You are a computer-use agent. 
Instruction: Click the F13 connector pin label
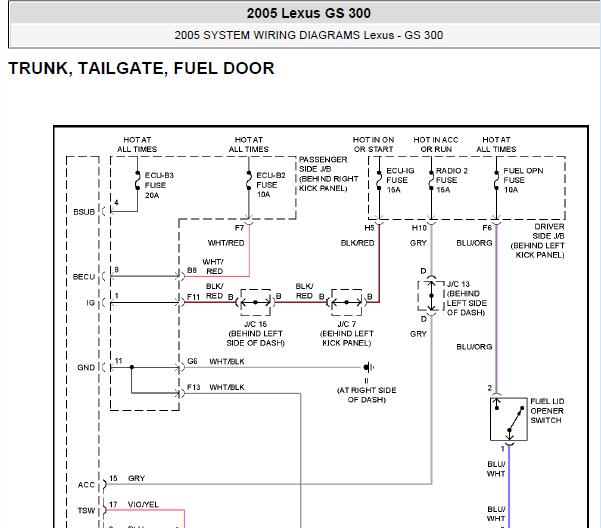pyautogui.click(x=194, y=387)
